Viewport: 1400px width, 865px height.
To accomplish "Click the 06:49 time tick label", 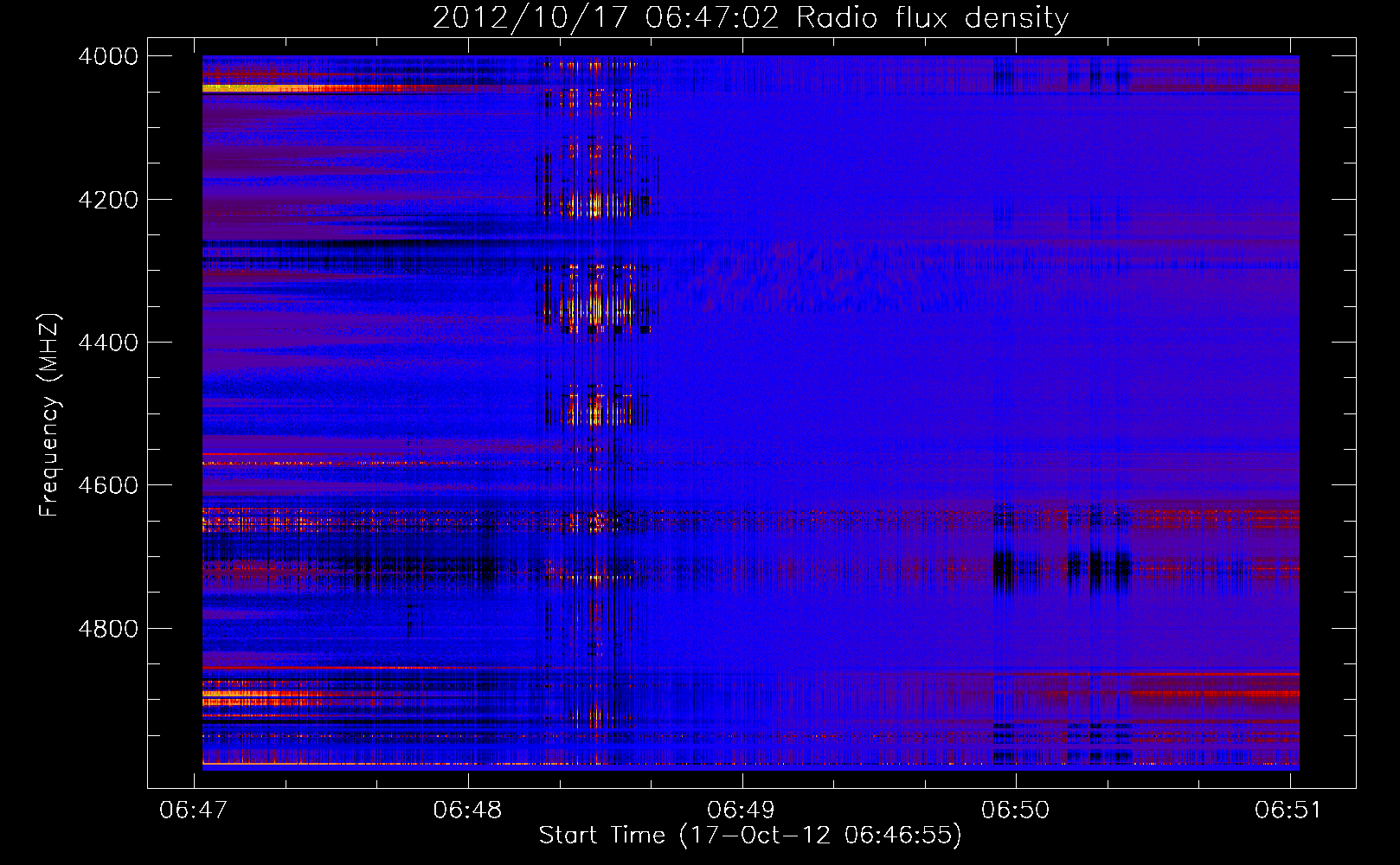I will (x=742, y=810).
